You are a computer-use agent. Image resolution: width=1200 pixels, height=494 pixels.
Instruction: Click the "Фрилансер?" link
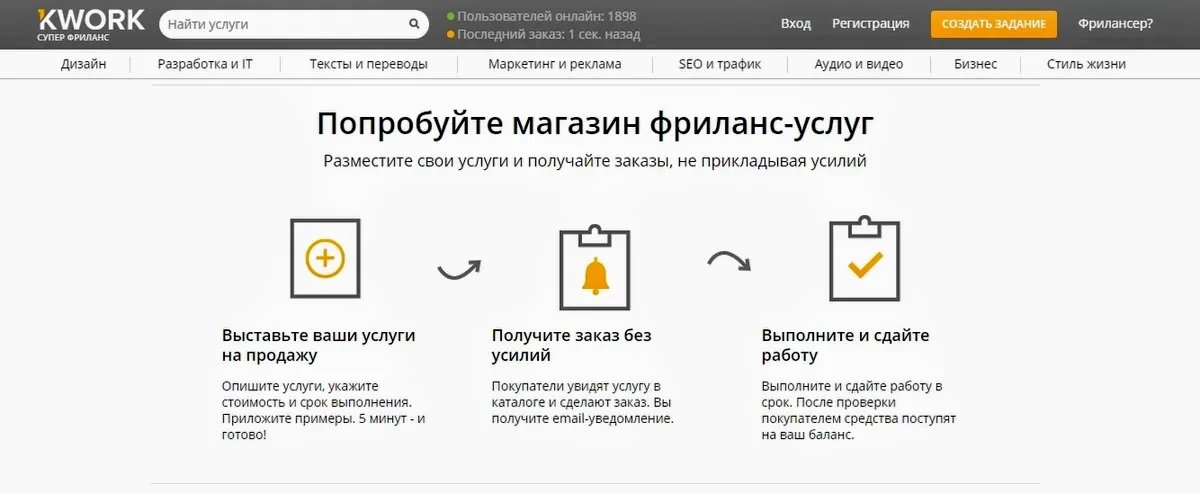[x=1115, y=24]
